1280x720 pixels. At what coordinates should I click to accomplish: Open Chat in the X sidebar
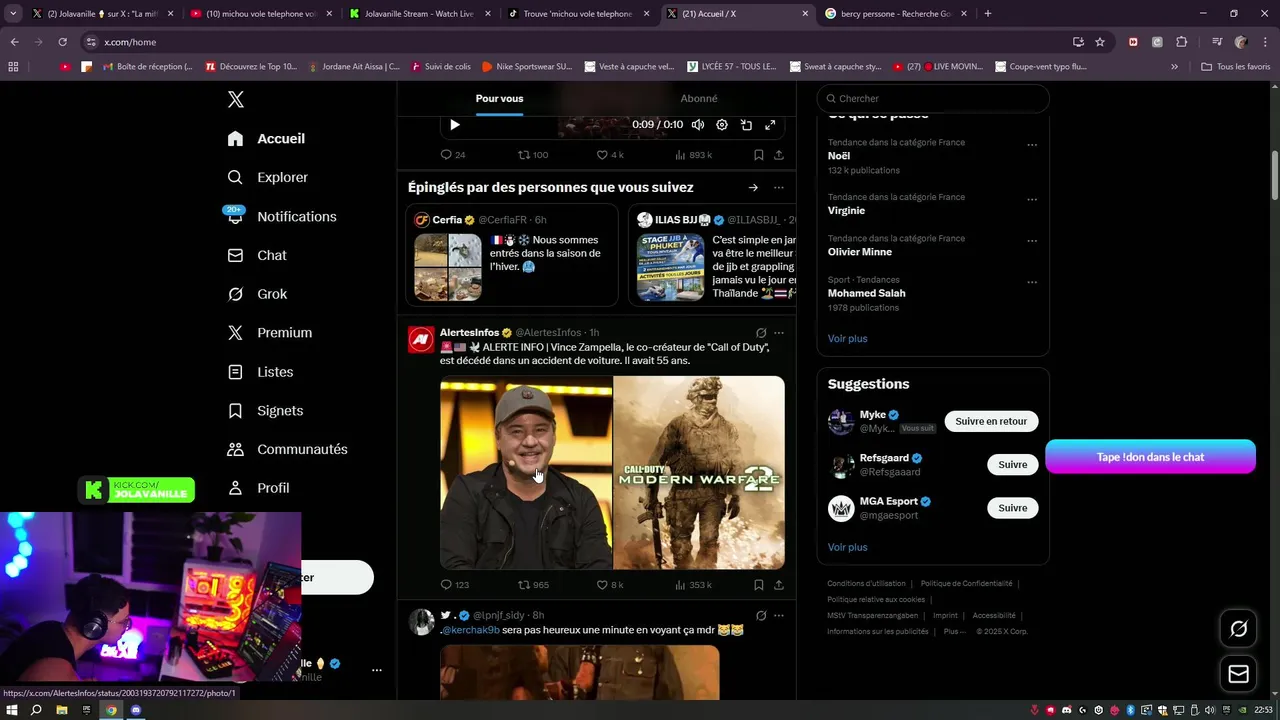[257, 255]
